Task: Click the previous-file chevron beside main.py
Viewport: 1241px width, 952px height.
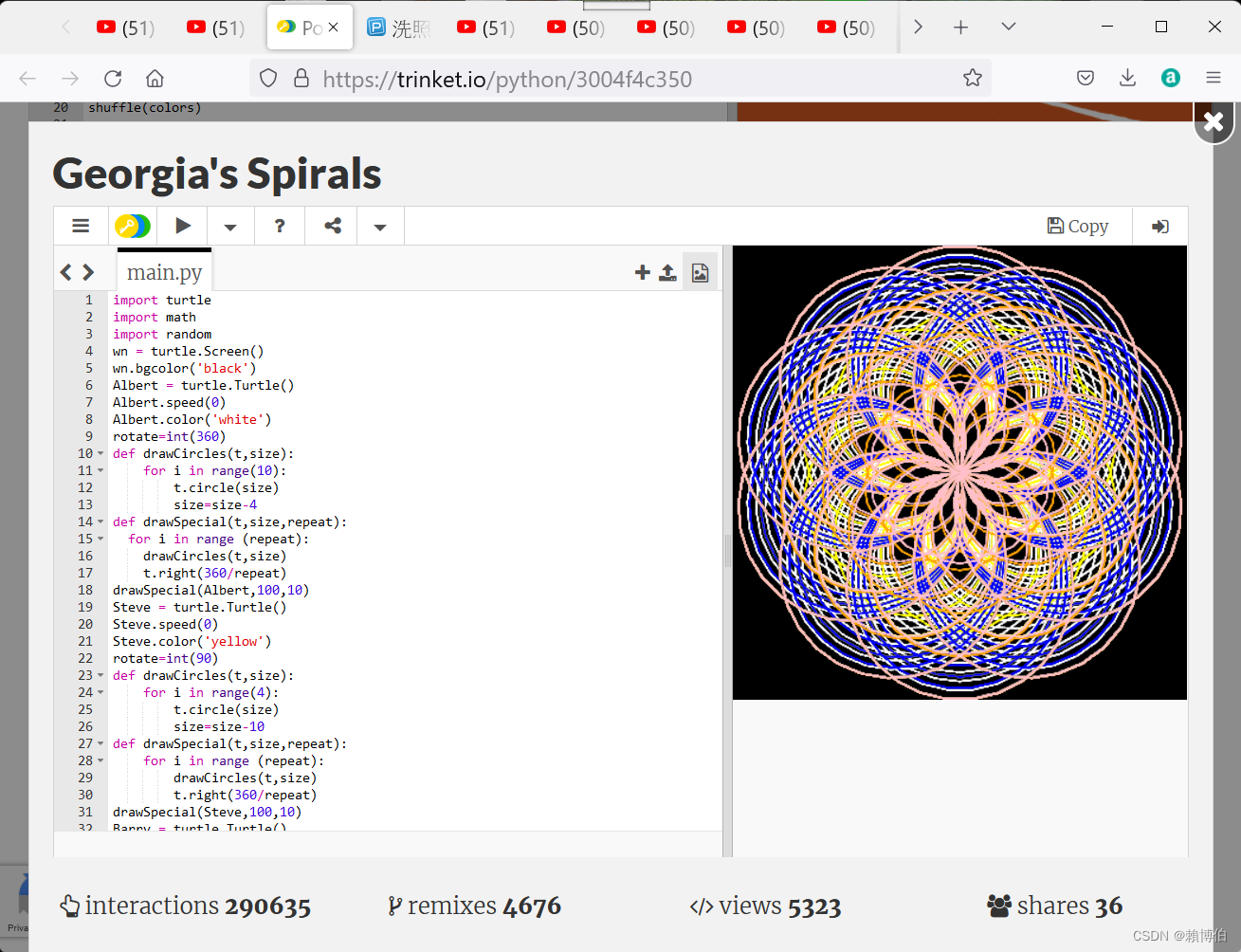Action: (64, 272)
